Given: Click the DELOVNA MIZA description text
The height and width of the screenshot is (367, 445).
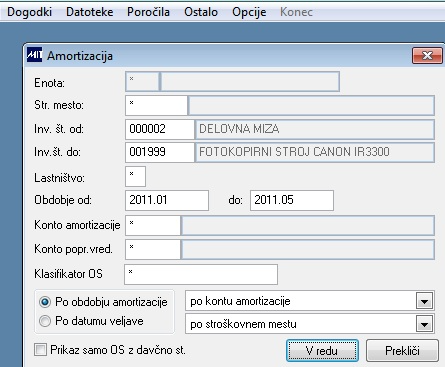Looking at the screenshot, I should [239, 129].
